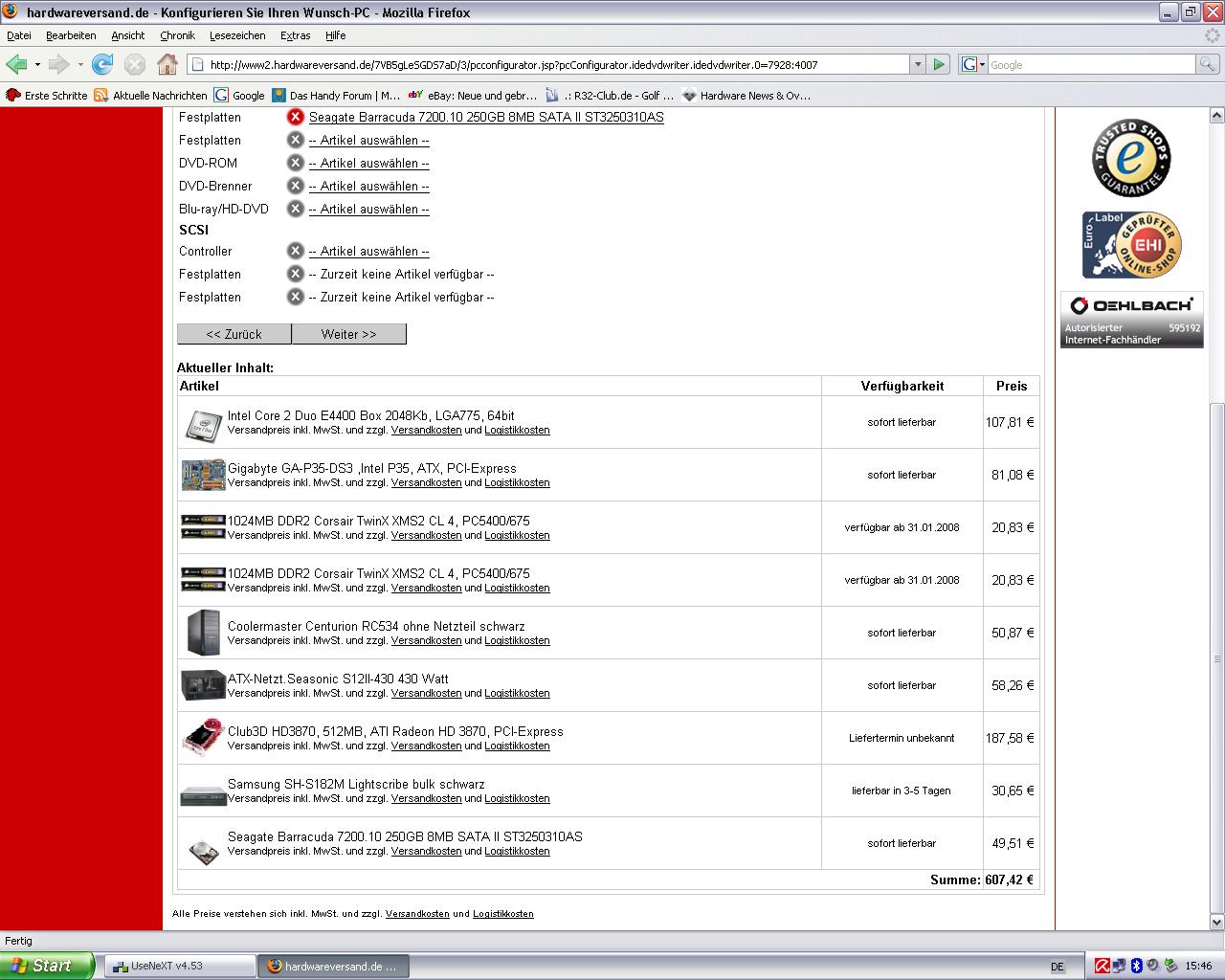Open the Datei menu
The width and height of the screenshot is (1225, 980).
pos(19,35)
